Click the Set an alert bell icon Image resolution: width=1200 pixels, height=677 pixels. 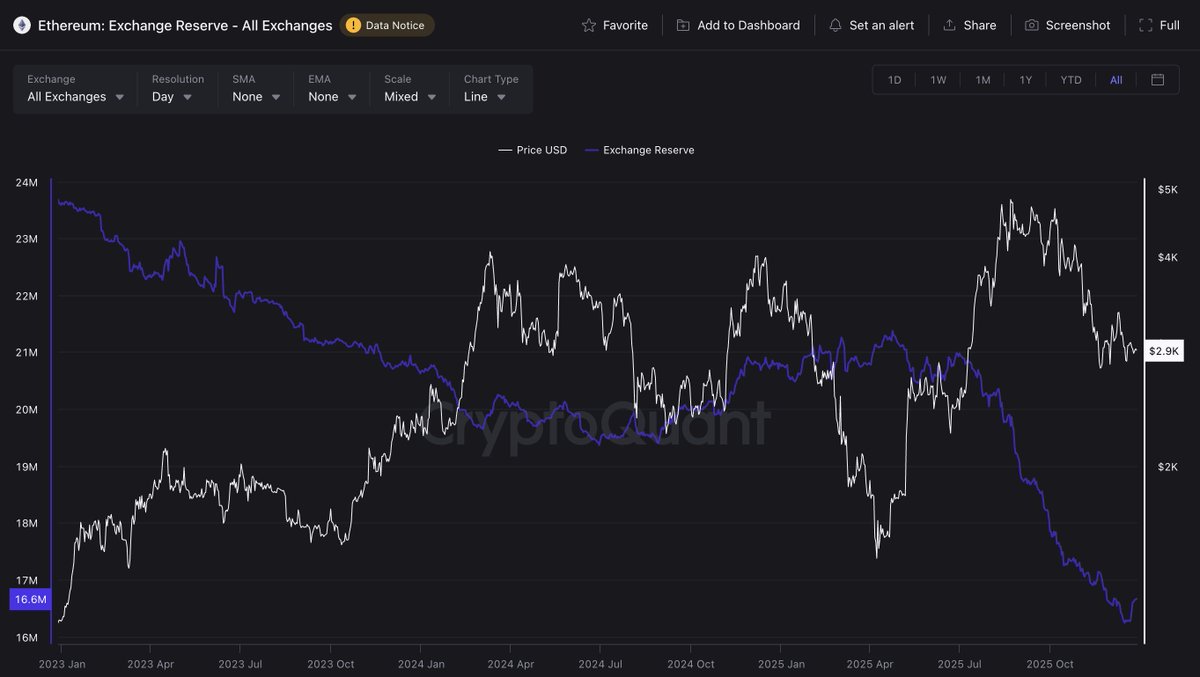[x=835, y=25]
